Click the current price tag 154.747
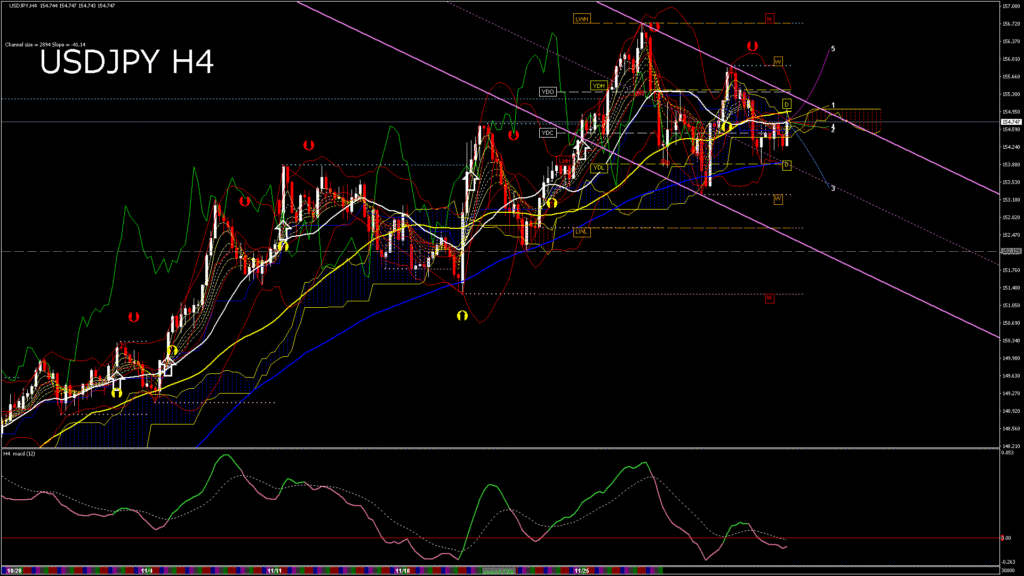This screenshot has width=1024, height=576. [1011, 122]
